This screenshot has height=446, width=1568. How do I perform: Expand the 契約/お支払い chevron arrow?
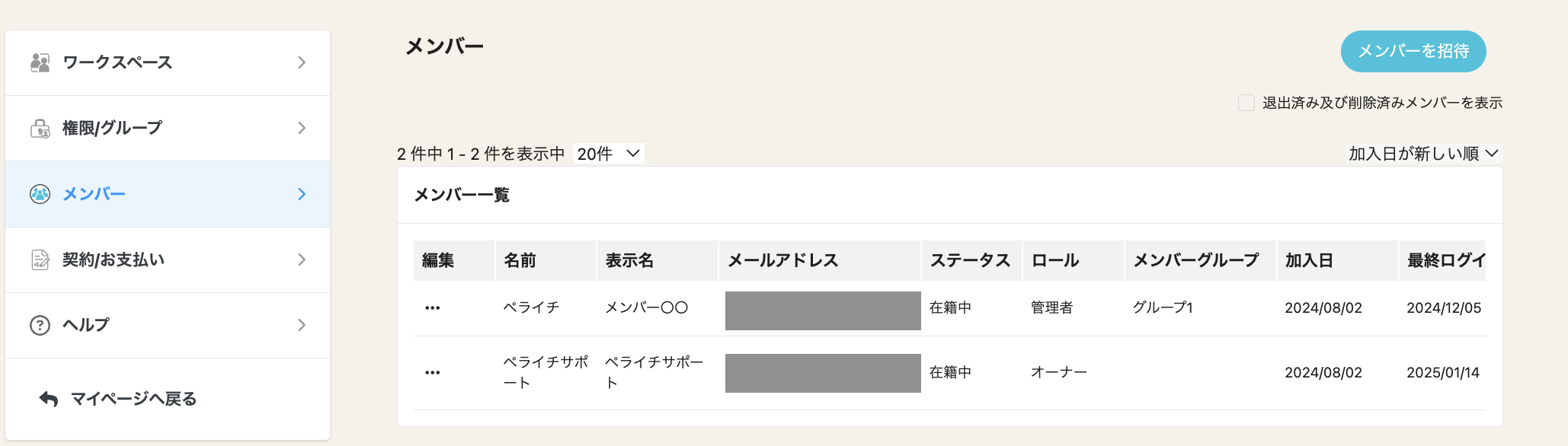coord(302,260)
